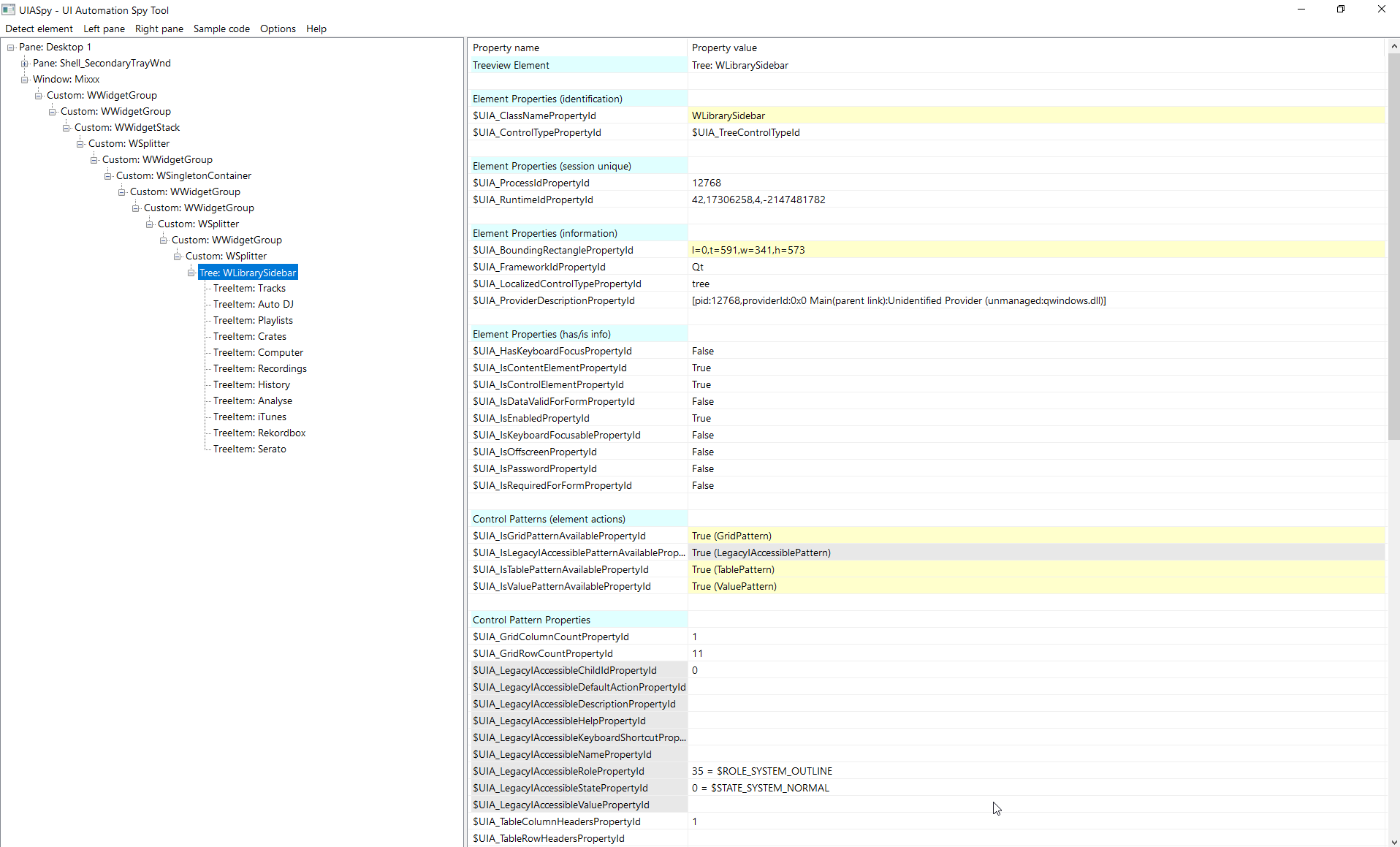The image size is (1400, 847).
Task: Select TreeItem: Tracks
Action: pos(249,289)
